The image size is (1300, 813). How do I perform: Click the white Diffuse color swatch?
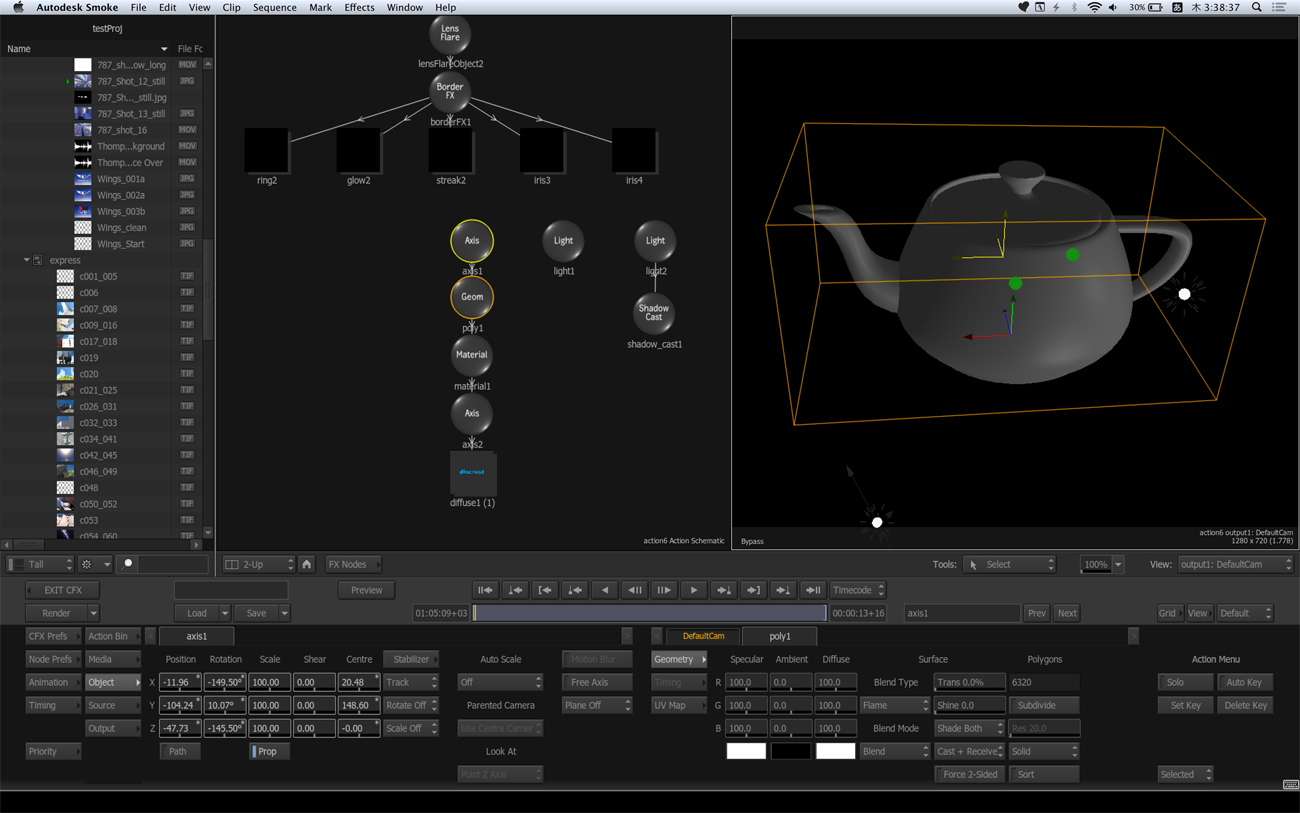click(835, 751)
